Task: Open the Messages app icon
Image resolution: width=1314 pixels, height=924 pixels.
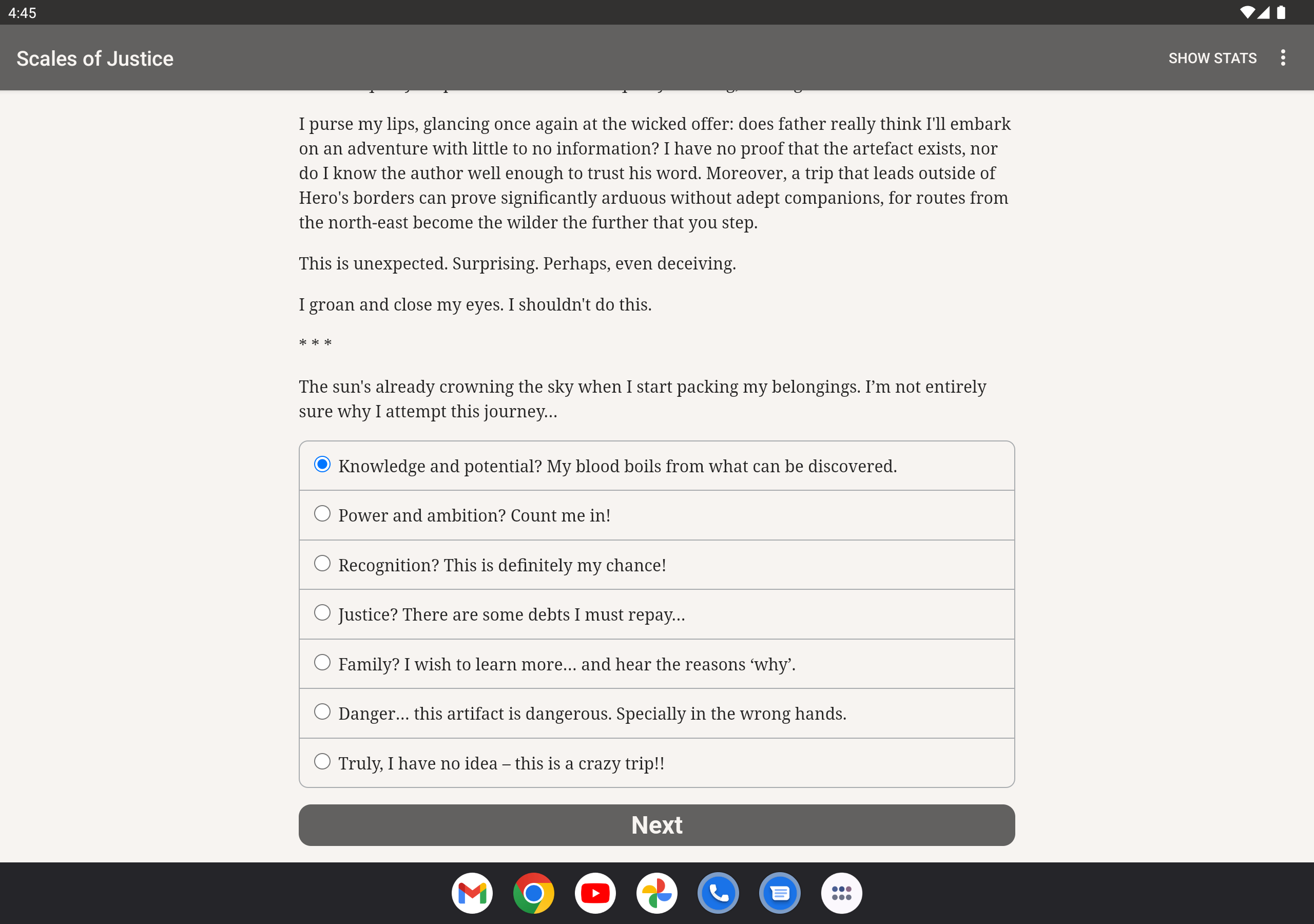Action: pos(780,893)
